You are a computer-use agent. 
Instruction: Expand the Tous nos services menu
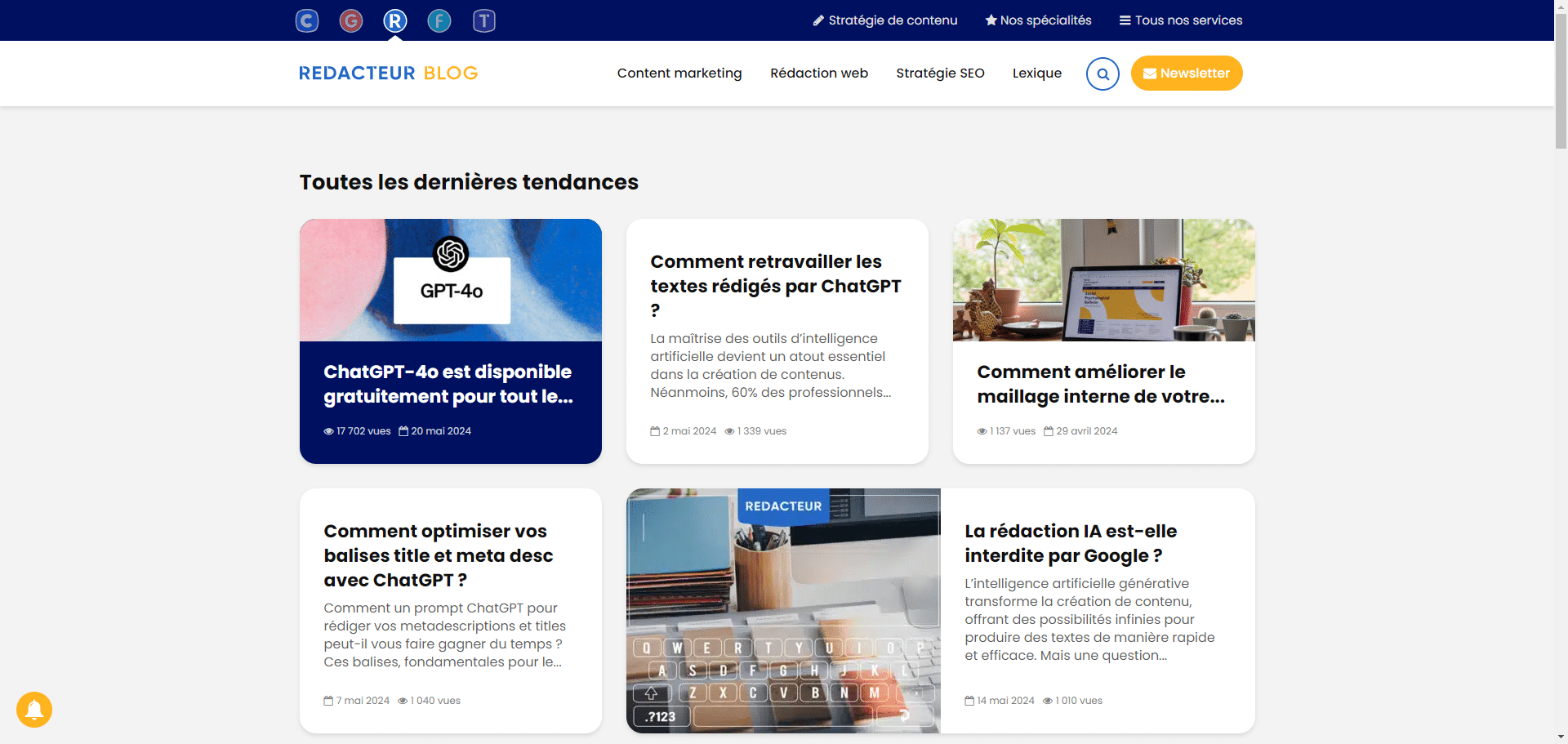1180,20
